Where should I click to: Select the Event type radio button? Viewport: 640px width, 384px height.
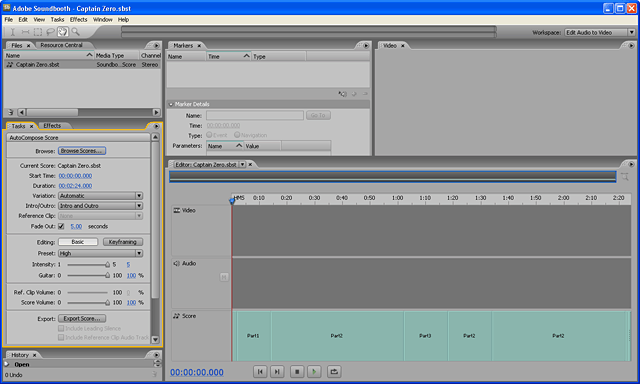pyautogui.click(x=209, y=135)
